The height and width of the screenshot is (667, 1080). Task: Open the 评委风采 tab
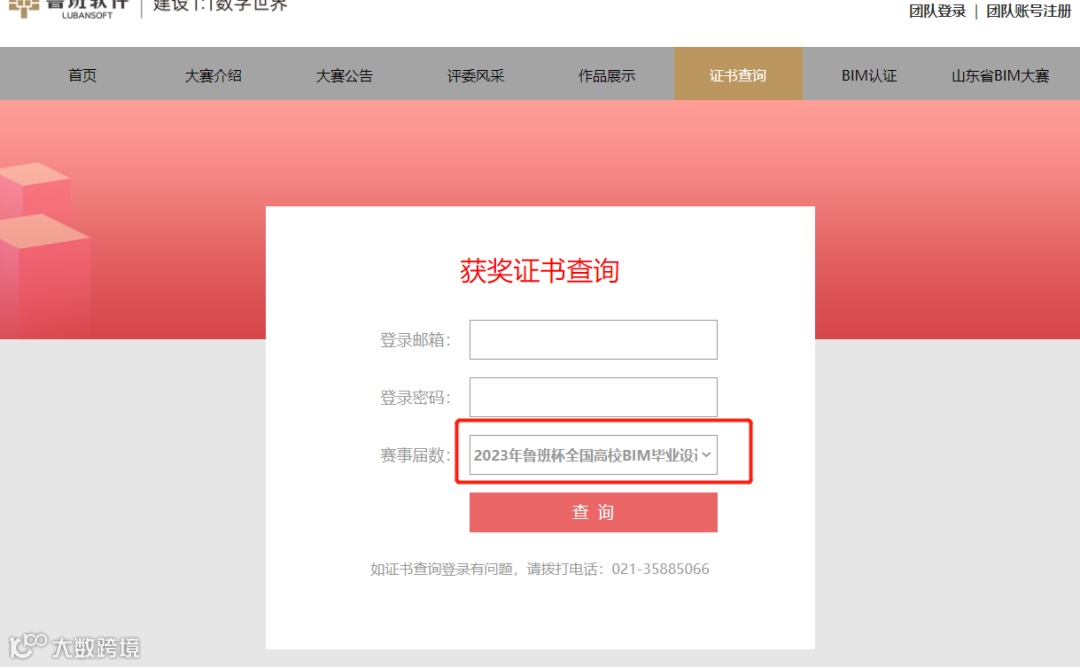(475, 75)
